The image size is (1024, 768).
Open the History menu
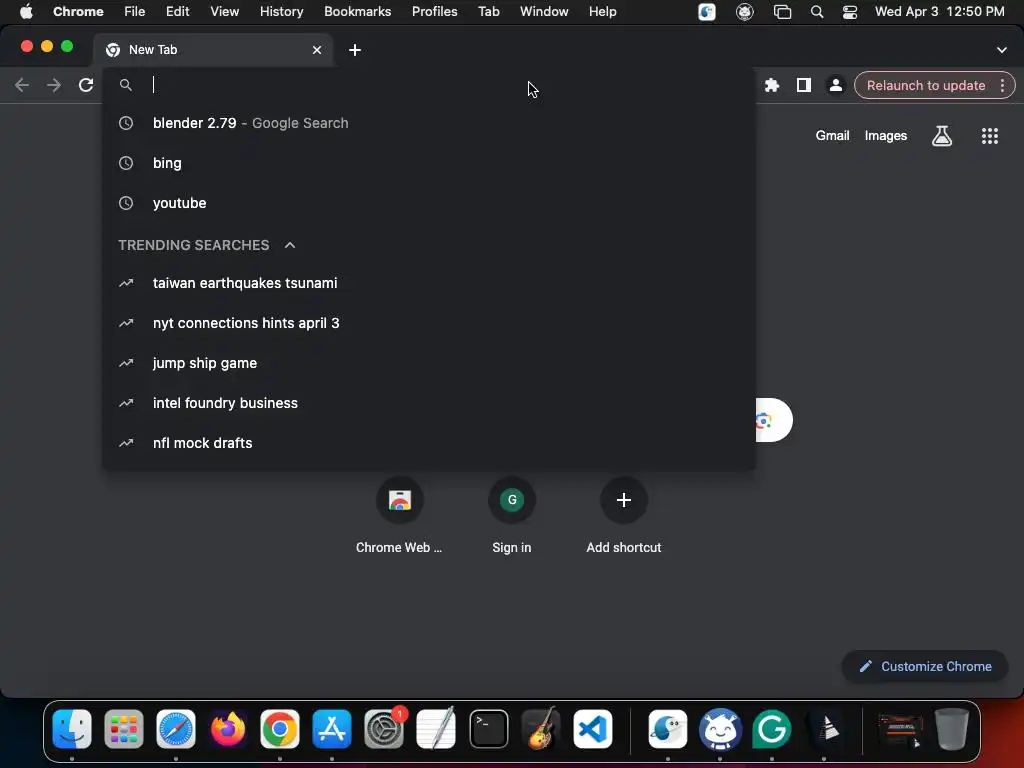(281, 12)
